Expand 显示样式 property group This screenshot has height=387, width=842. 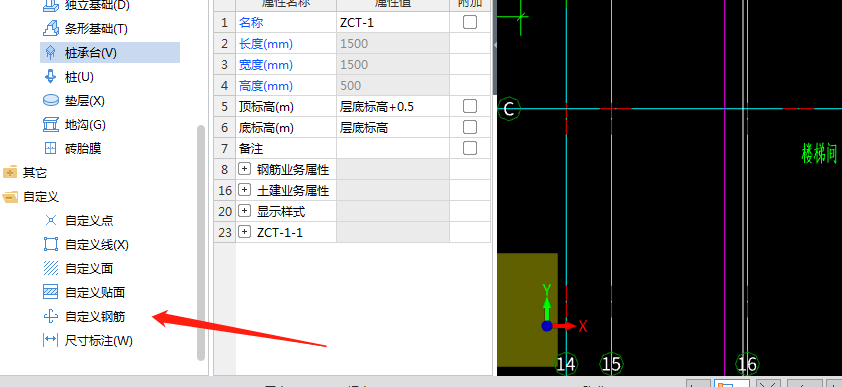[x=244, y=211]
